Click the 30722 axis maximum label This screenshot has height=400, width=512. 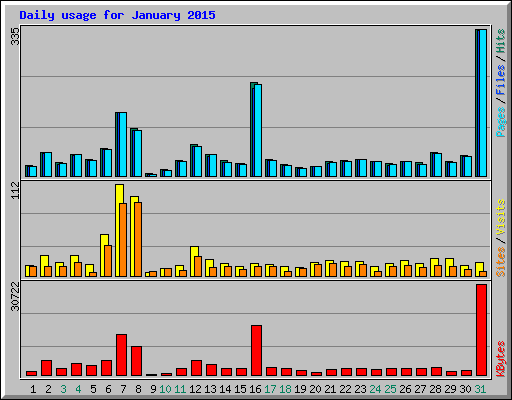[16, 296]
